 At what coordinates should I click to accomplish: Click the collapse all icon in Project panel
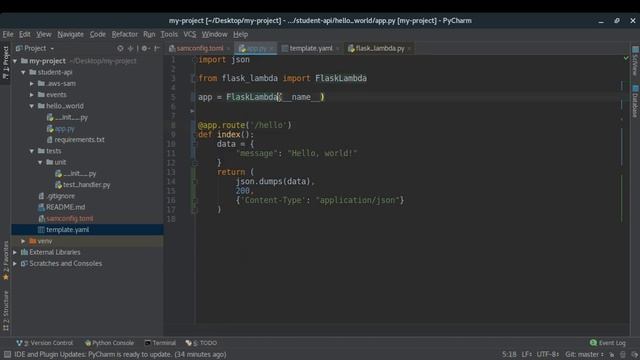(131, 48)
